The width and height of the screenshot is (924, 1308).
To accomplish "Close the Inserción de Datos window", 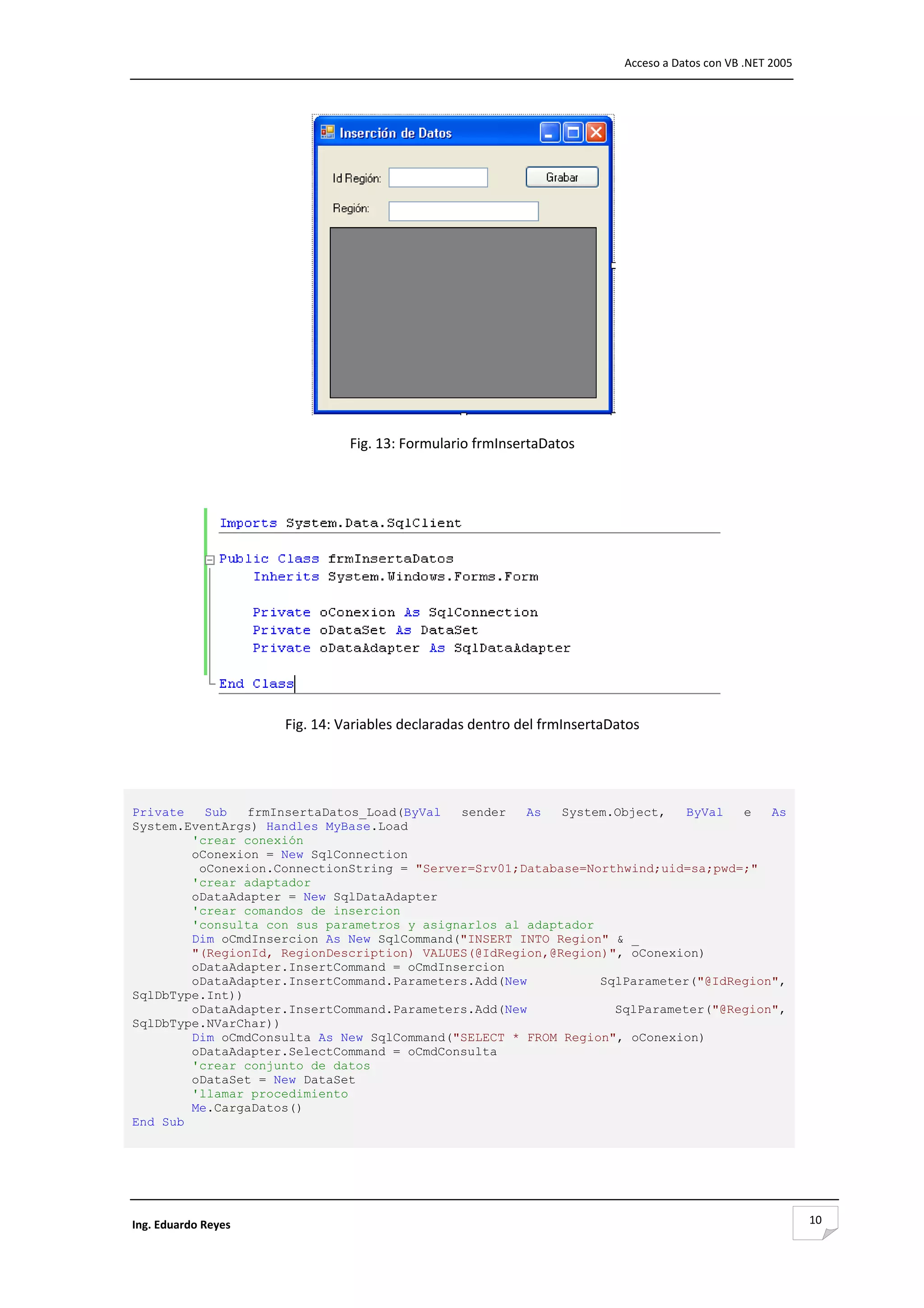I will [596, 132].
